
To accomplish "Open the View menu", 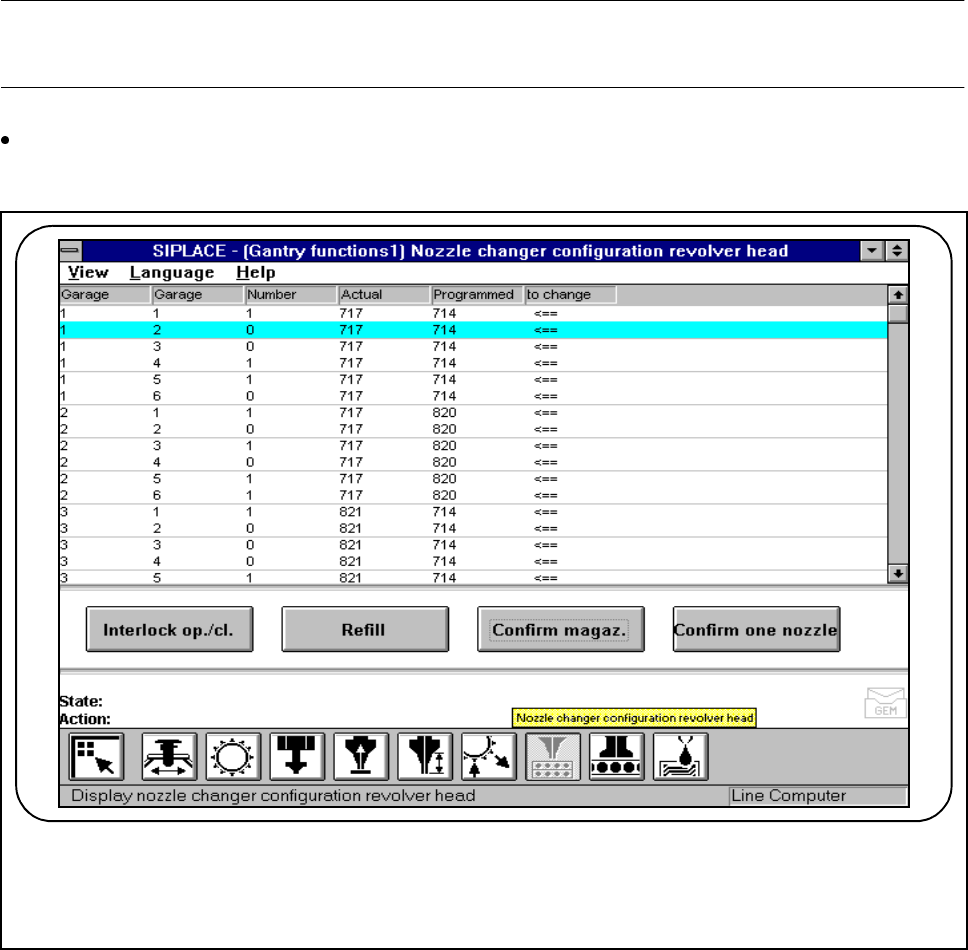I will click(88, 272).
